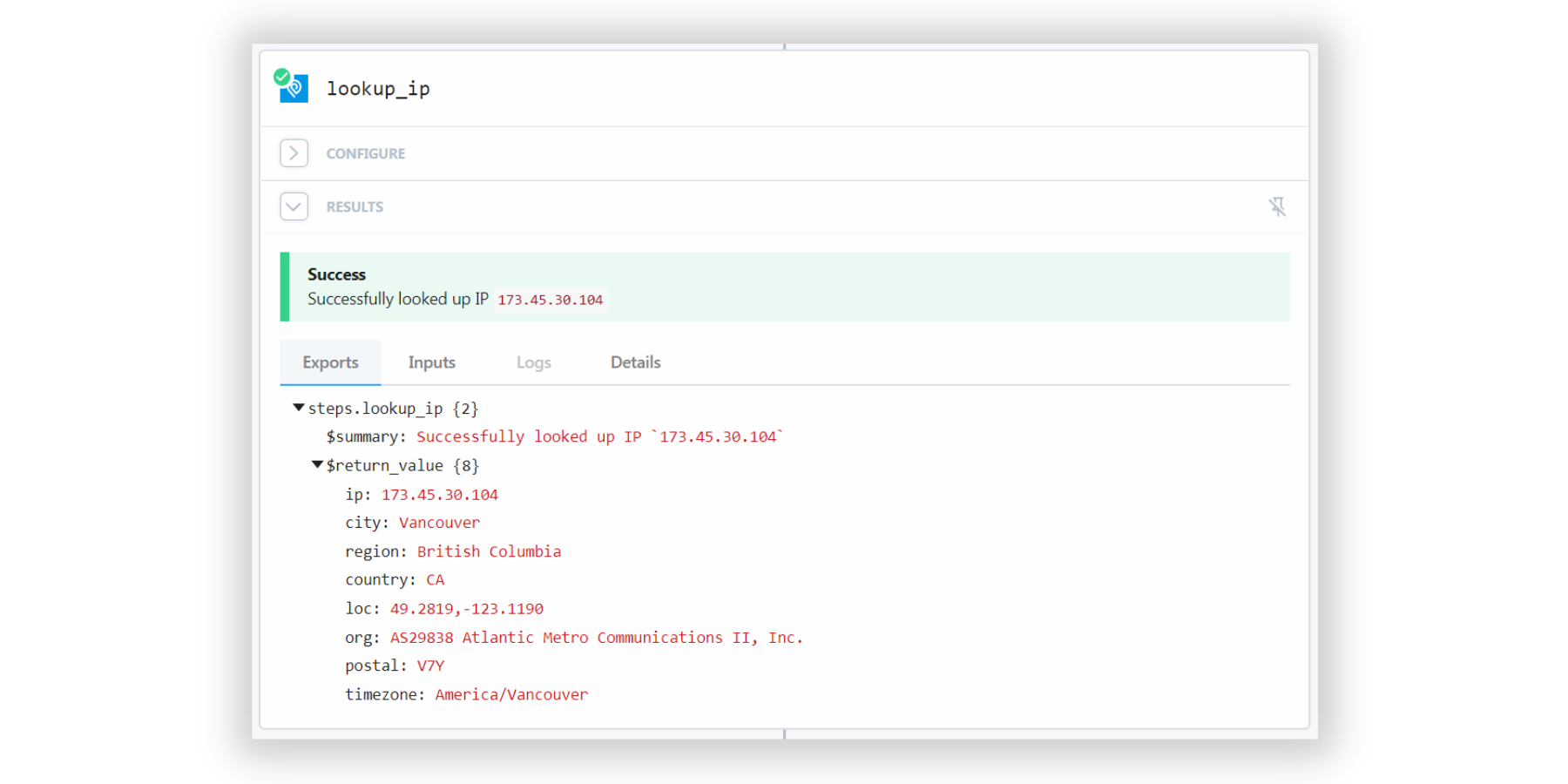Collapse the steps.lookup_ip tree node
The width and height of the screenshot is (1568, 784).
299,408
